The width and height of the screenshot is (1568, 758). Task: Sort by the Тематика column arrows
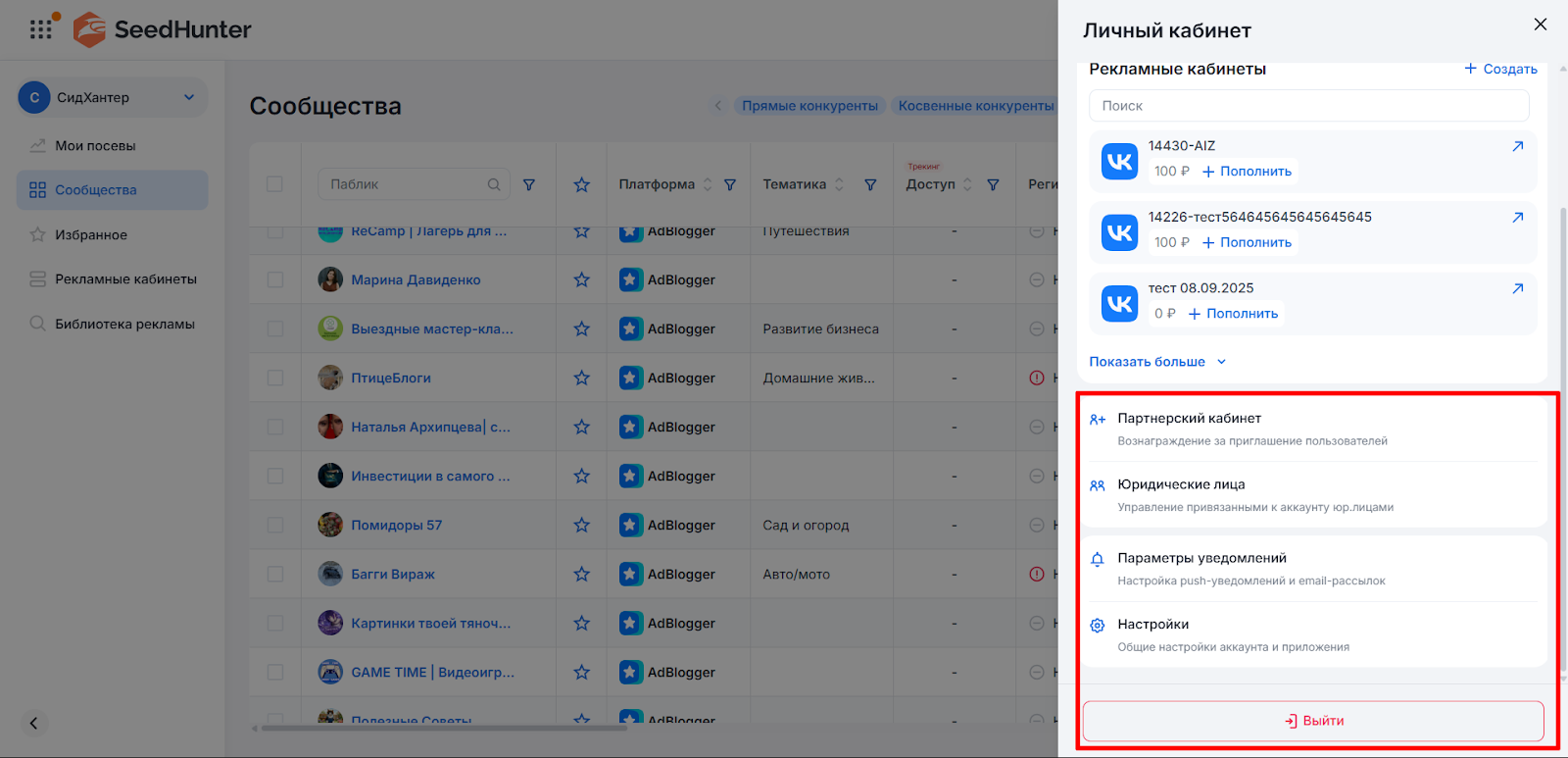click(x=839, y=184)
